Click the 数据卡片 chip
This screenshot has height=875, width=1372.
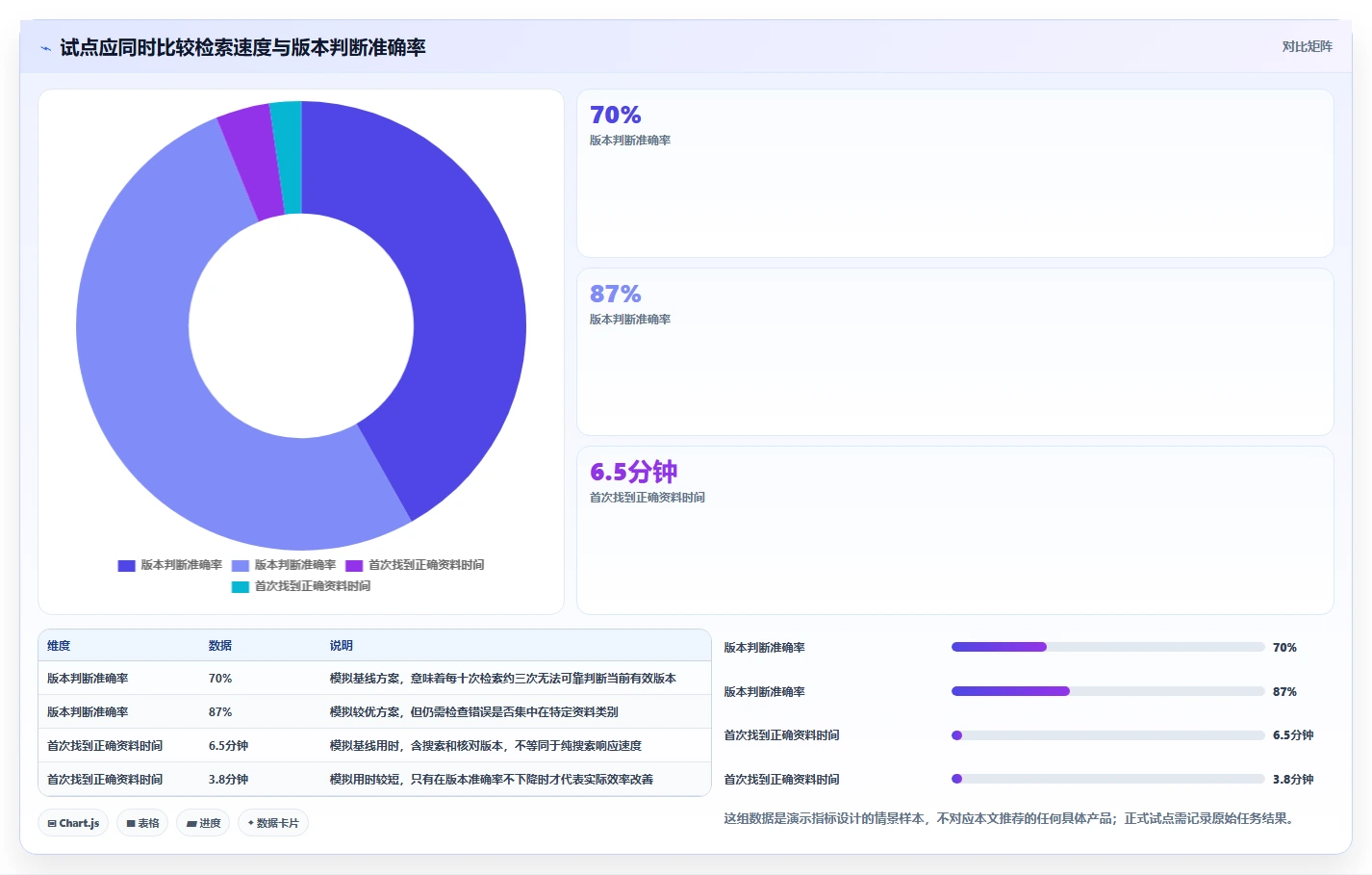pyautogui.click(x=273, y=823)
